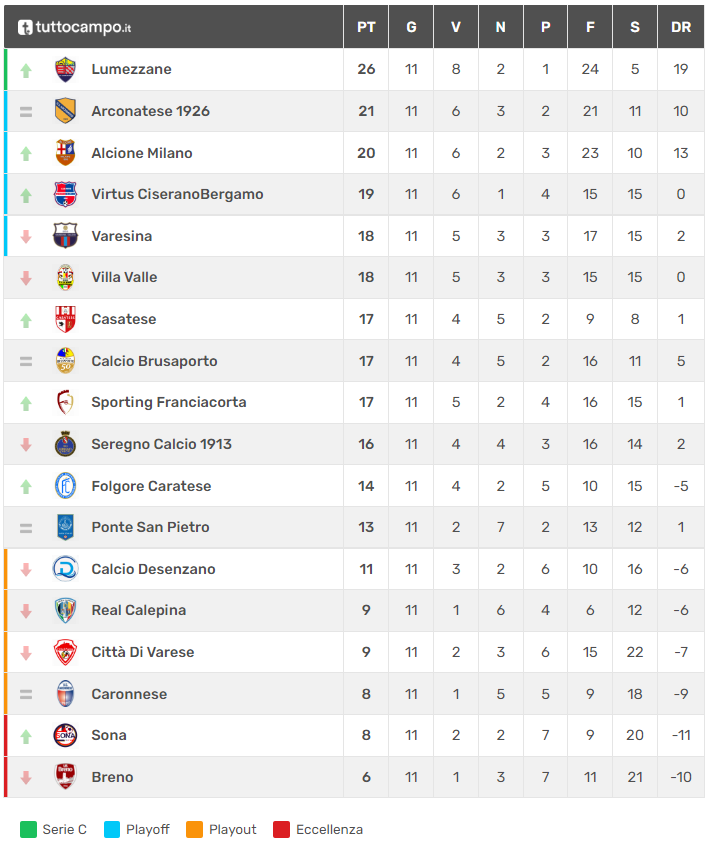
Task: Click the Calcio Desenzano club logo
Action: tap(65, 569)
